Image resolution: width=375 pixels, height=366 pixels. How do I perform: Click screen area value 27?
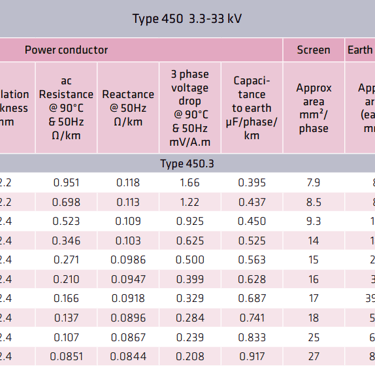pos(313,357)
